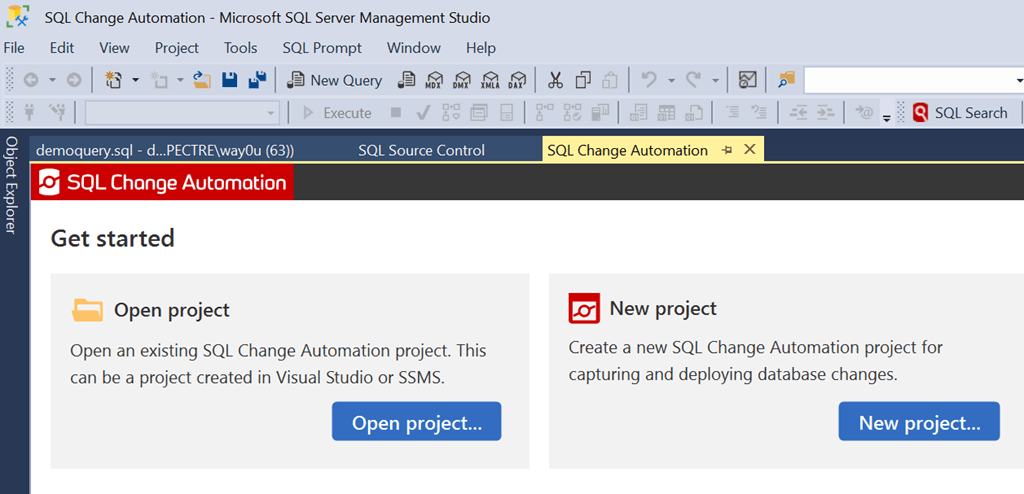Expand the Add New Item dropdown arrow
Screen dimensions: 1024x494
click(180, 80)
